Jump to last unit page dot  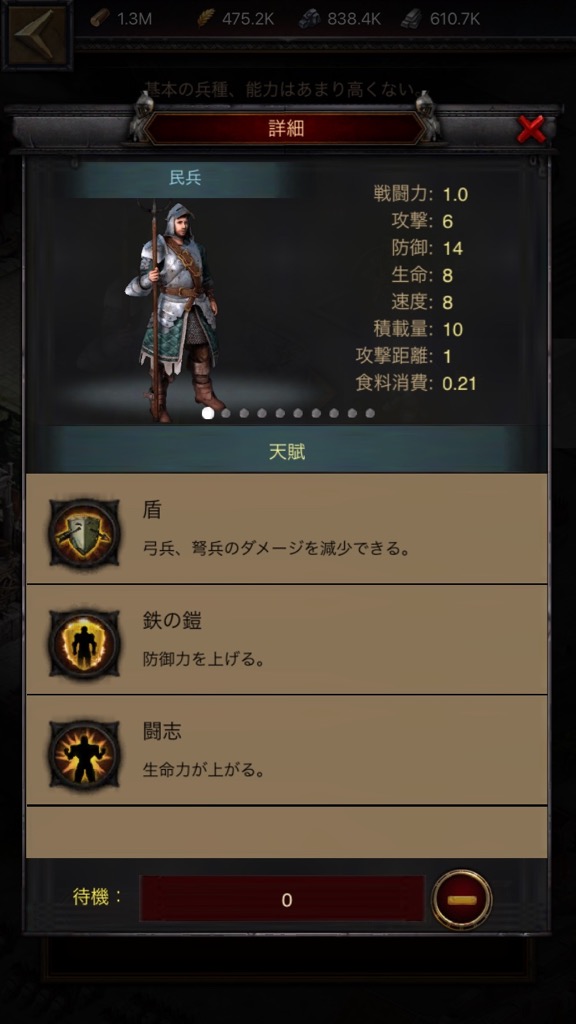pyautogui.click(x=370, y=413)
